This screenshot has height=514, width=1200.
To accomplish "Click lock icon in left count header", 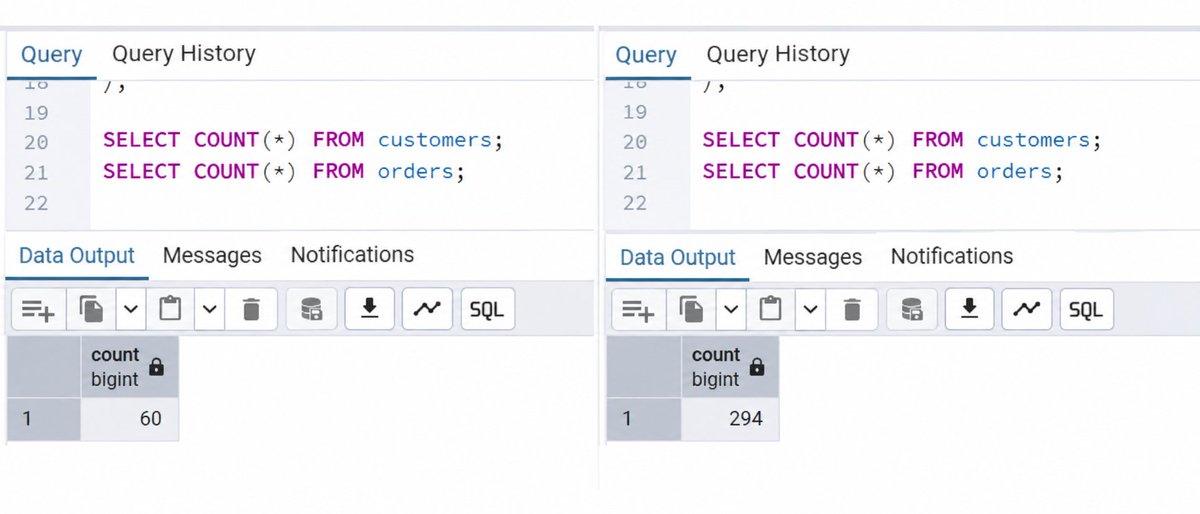I will click(156, 367).
